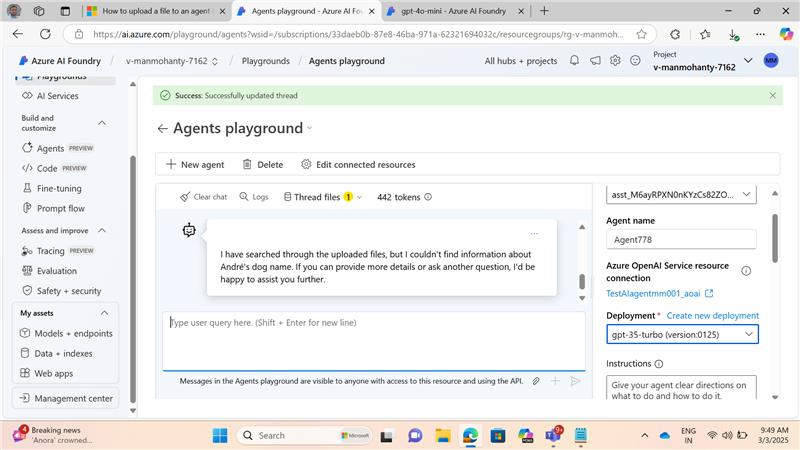Click browser back arrow

[18, 34]
